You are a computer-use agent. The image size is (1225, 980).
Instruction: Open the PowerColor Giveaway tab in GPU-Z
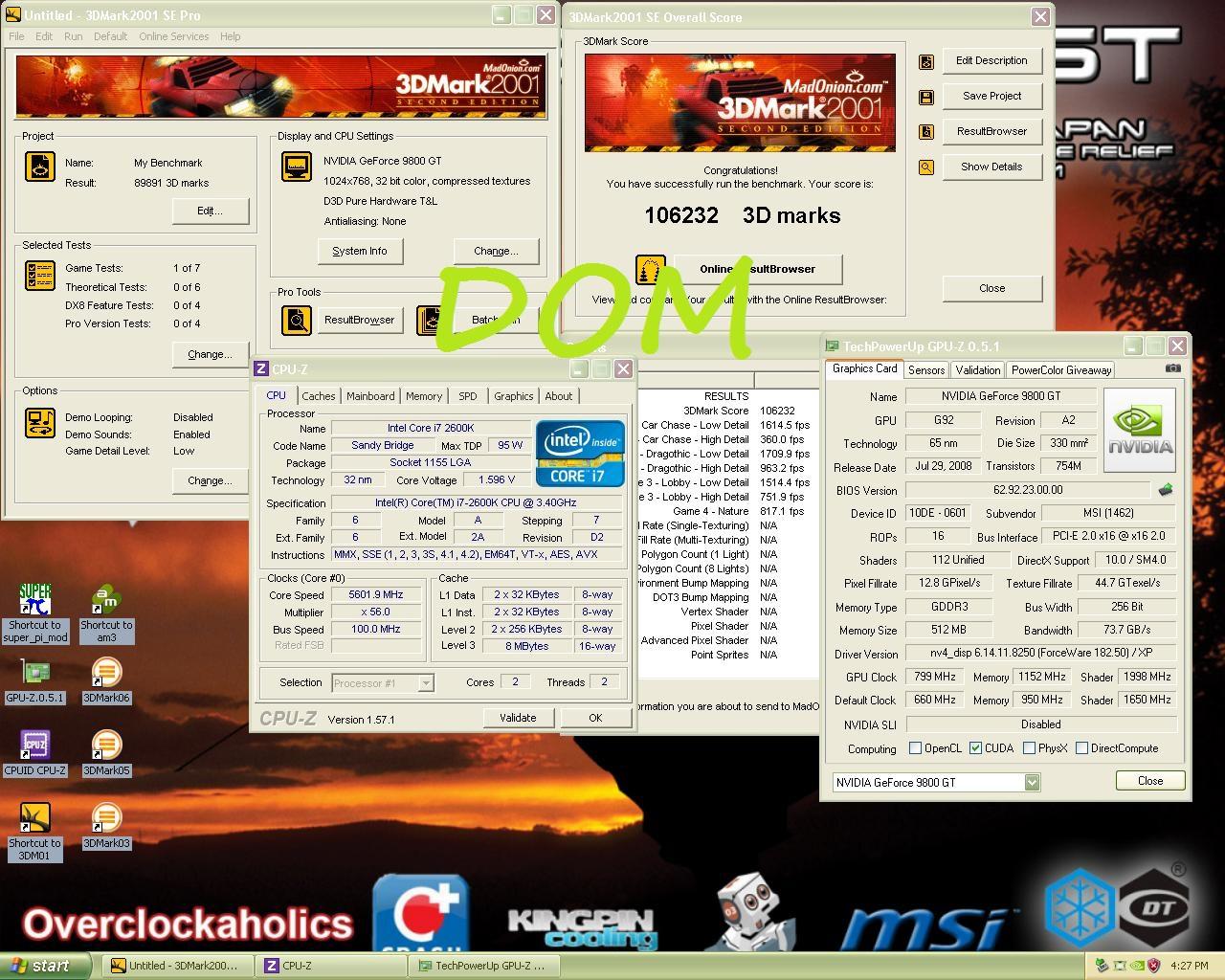(1061, 370)
